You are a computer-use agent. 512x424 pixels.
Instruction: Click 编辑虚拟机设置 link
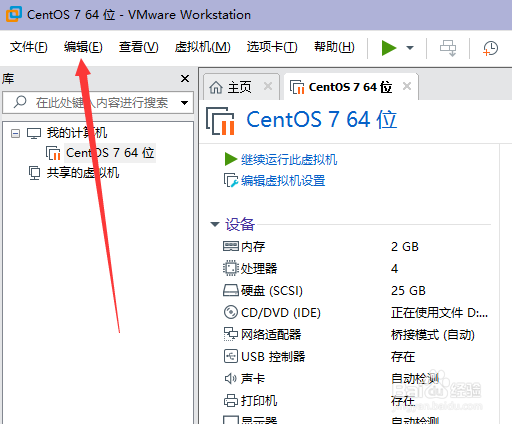click(283, 180)
